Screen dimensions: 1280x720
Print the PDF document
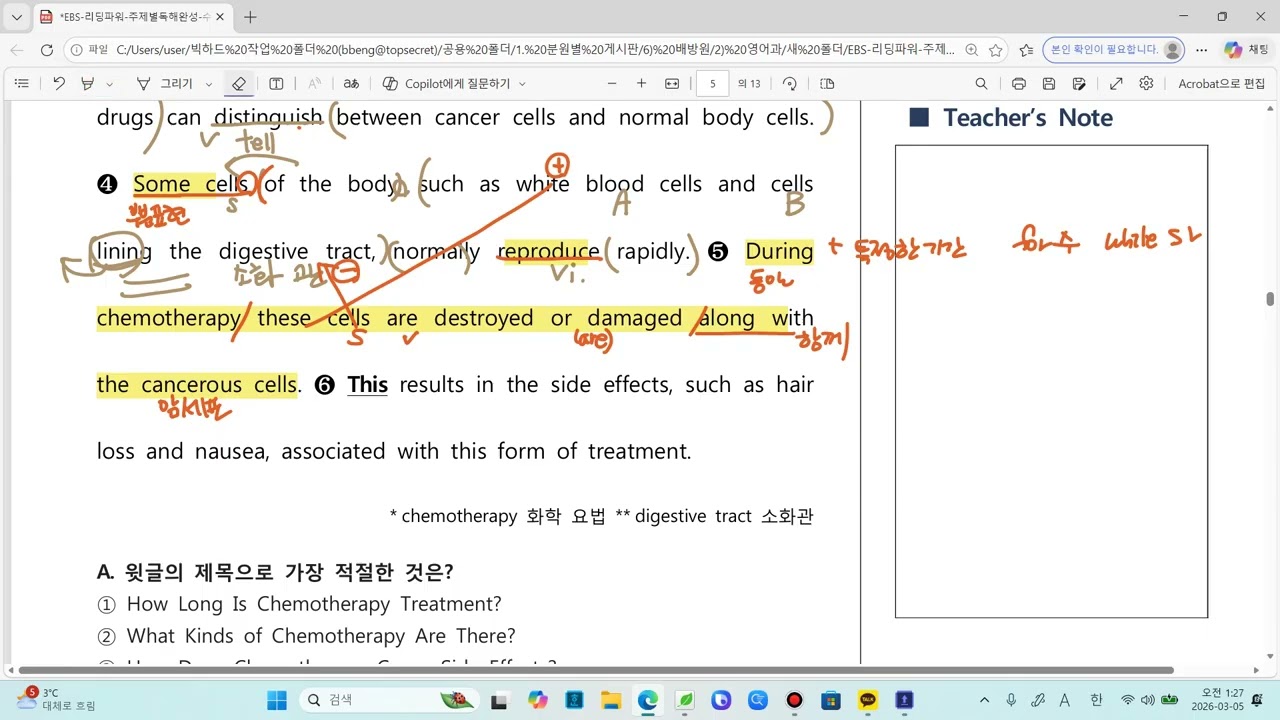1019,84
